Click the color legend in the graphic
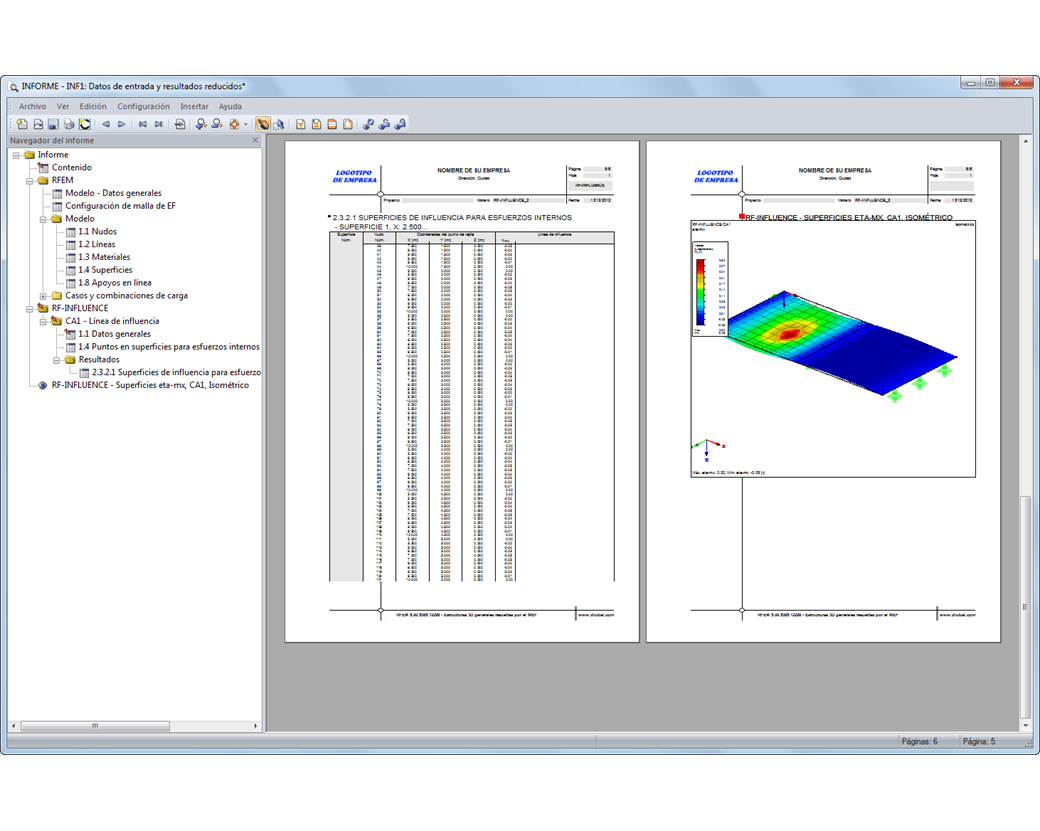The image size is (1040, 831). 709,288
